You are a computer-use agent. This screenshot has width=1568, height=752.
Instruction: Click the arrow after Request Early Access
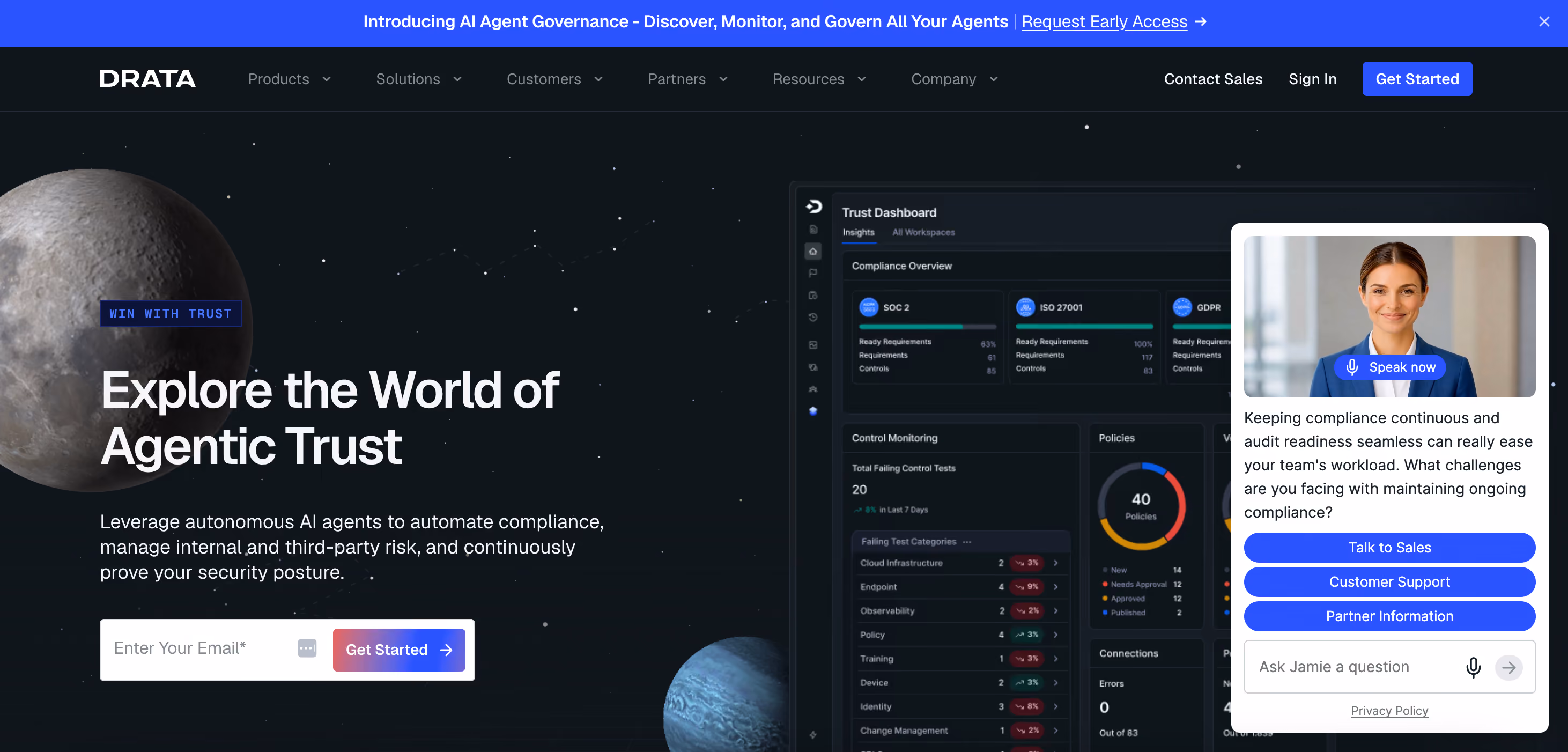click(x=1200, y=22)
